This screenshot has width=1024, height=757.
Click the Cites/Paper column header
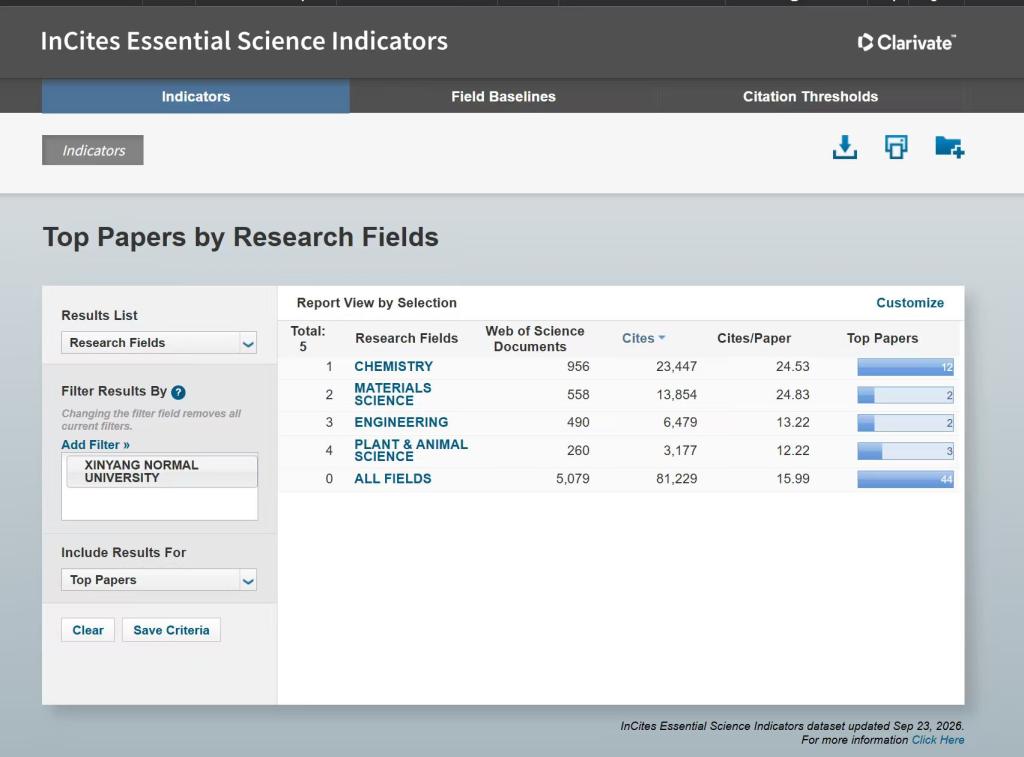[x=754, y=338]
